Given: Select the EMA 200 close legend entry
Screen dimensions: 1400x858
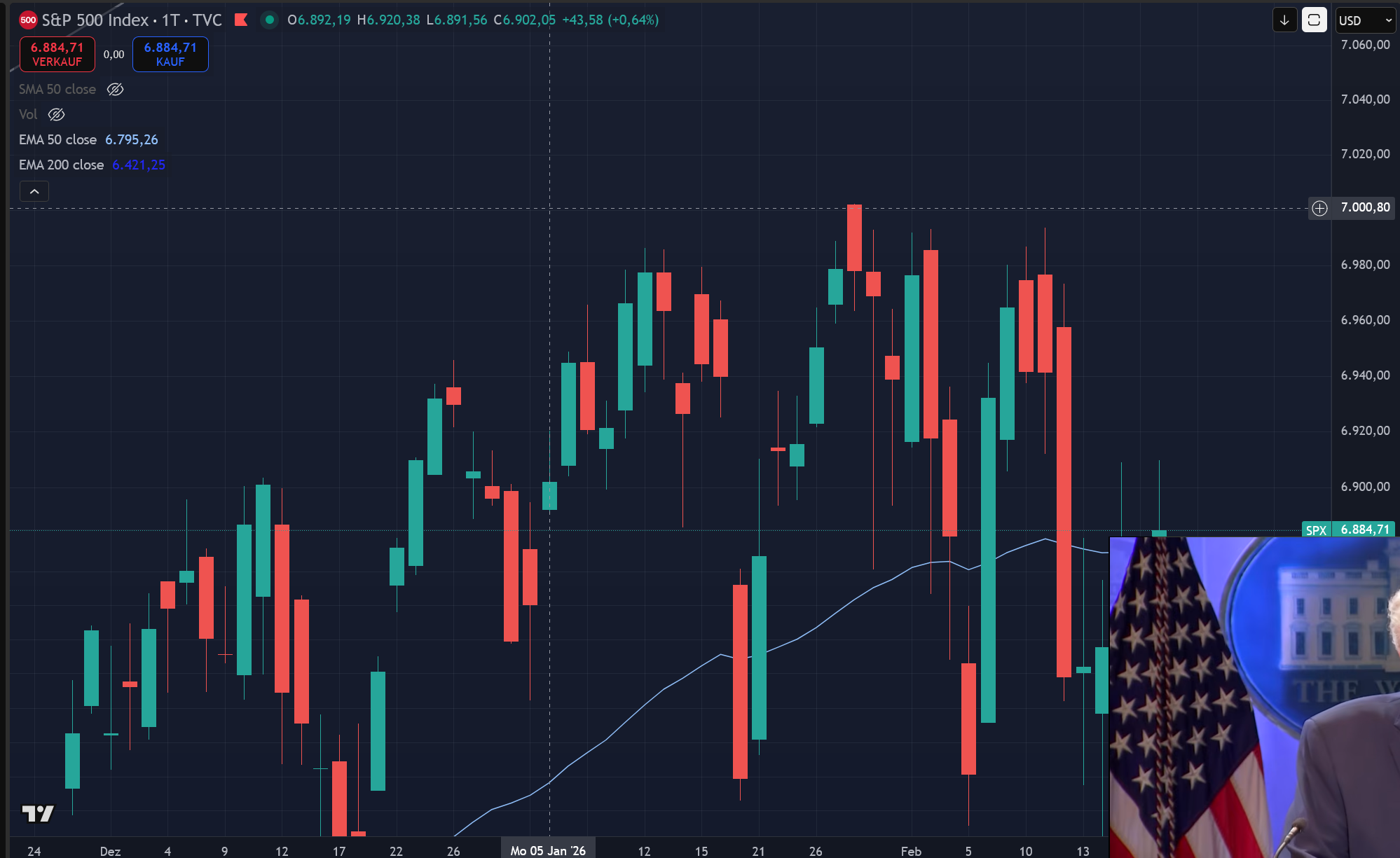Looking at the screenshot, I should (x=61, y=165).
